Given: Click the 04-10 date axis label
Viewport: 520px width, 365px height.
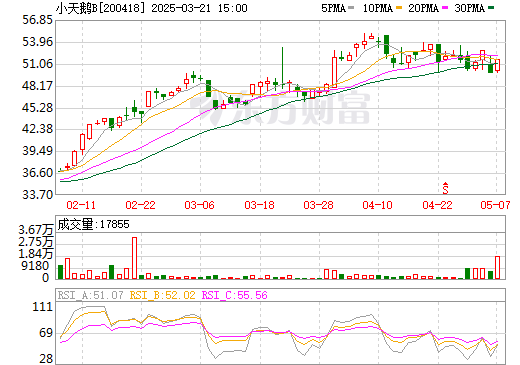Looking at the screenshot, I should click(x=377, y=205).
